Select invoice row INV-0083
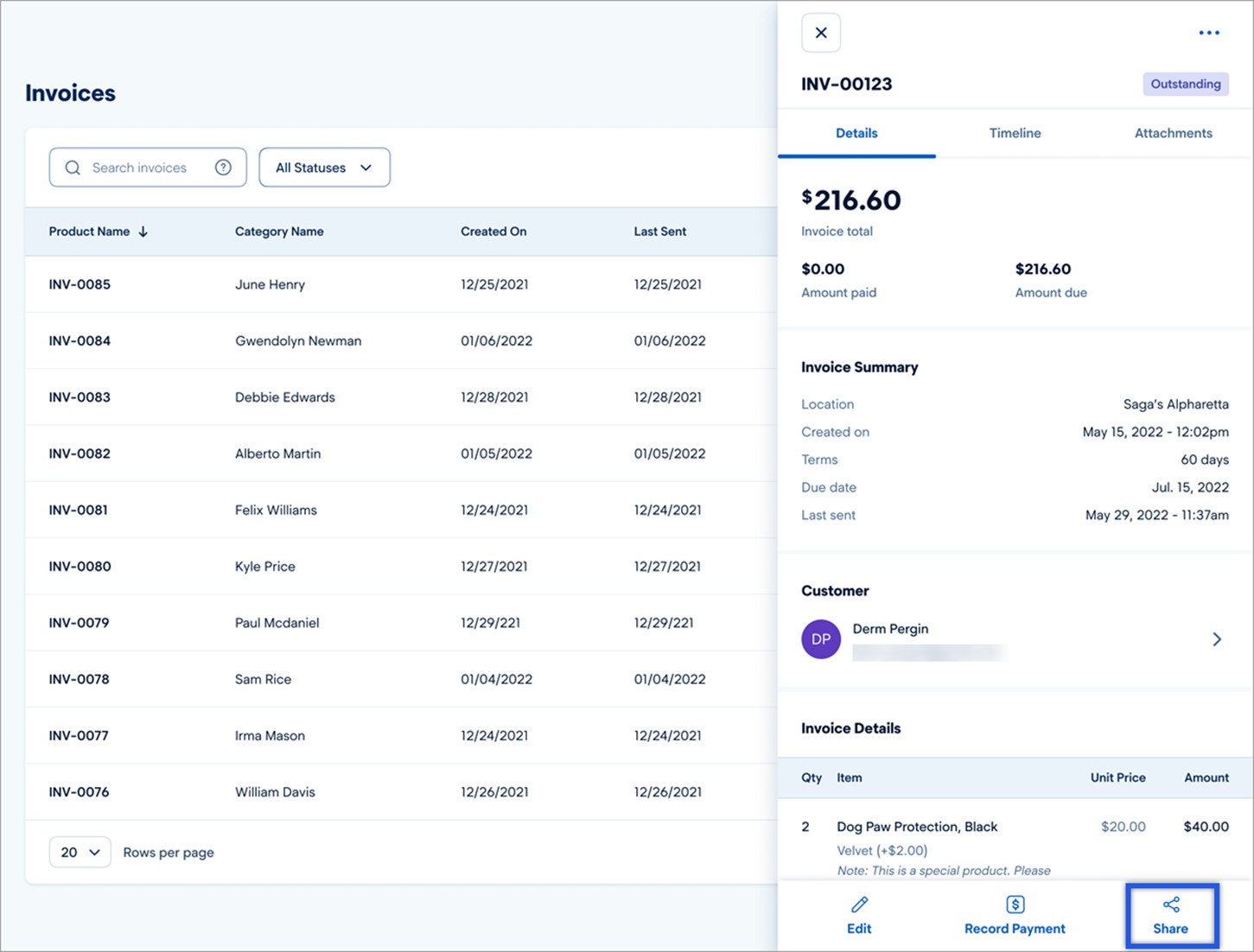The height and width of the screenshot is (952, 1254). (x=401, y=397)
